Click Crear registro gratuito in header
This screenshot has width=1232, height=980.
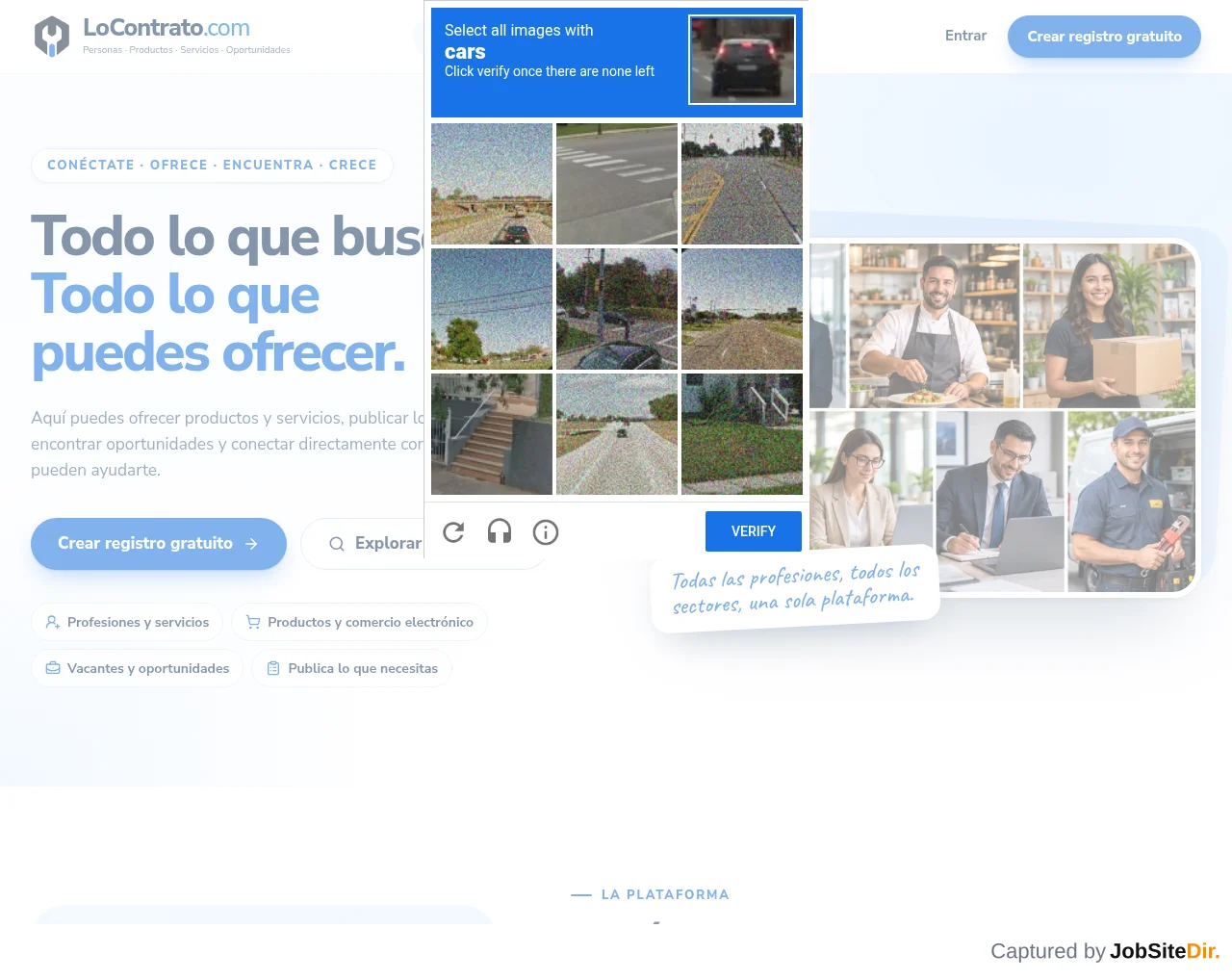[1104, 37]
